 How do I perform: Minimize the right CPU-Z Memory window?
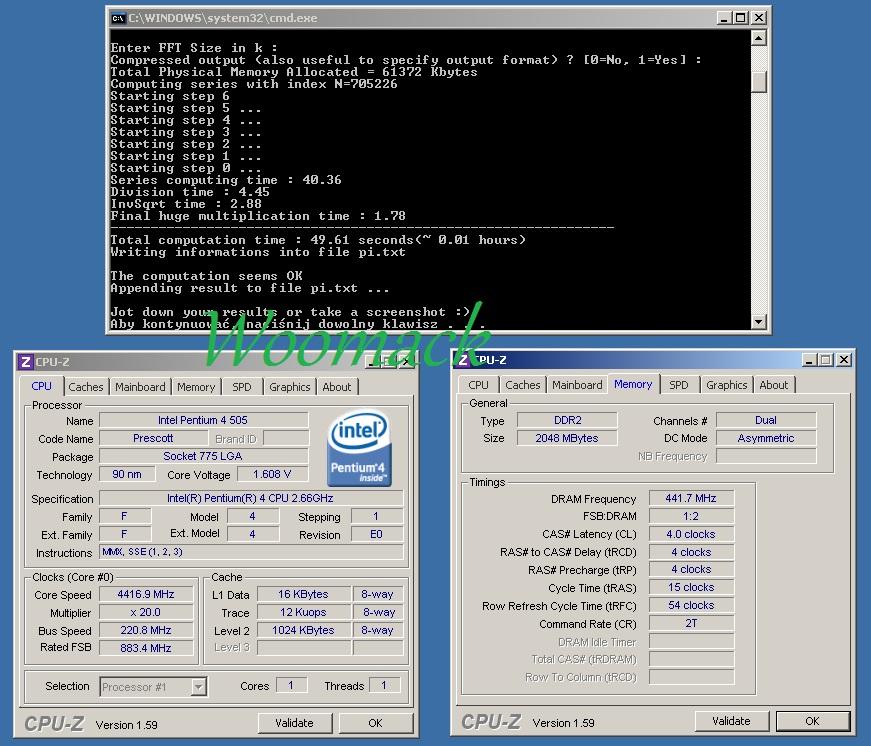point(809,360)
